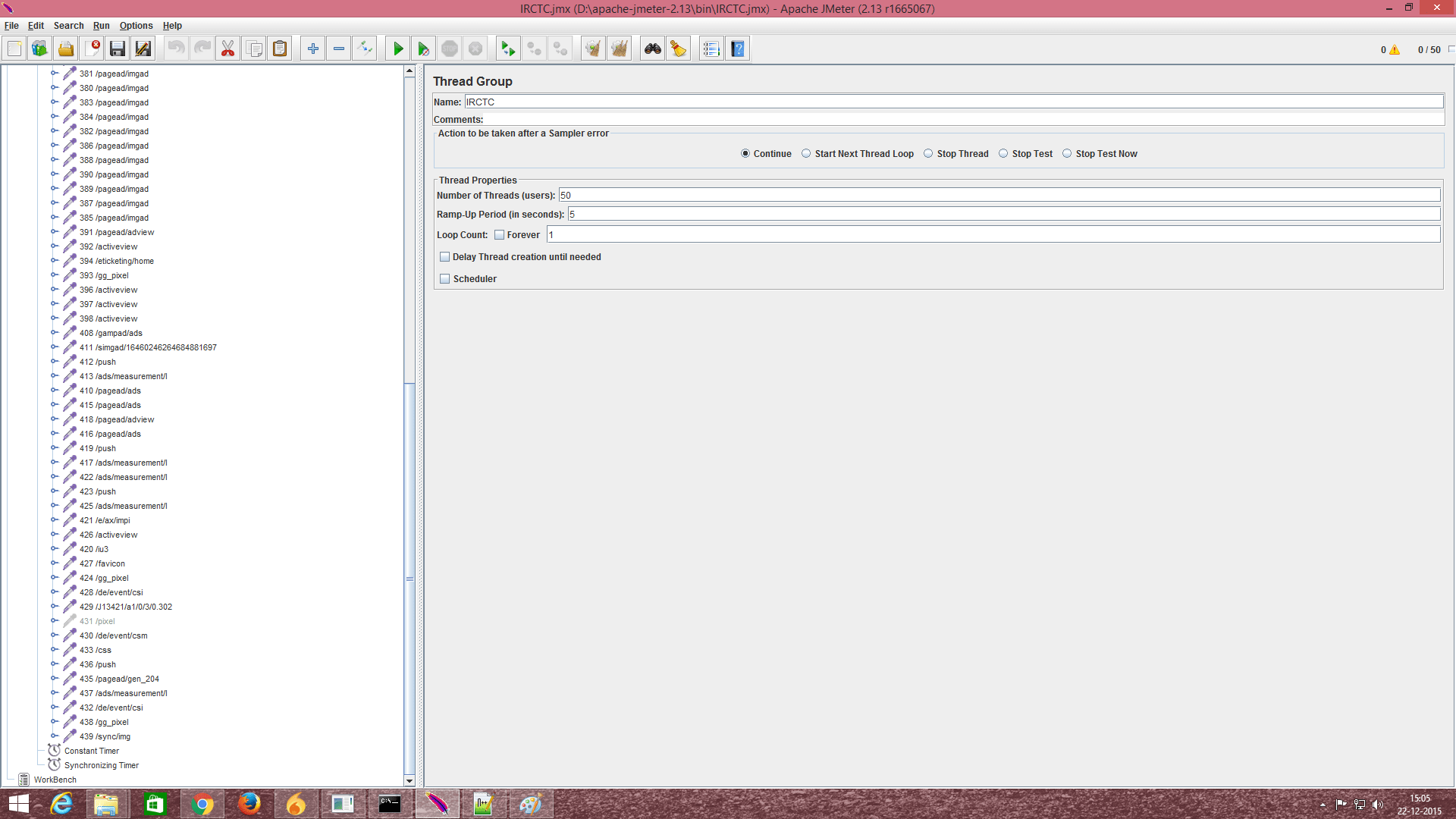The image size is (1456, 819).
Task: Click the Windows Start button
Action: pos(17,804)
